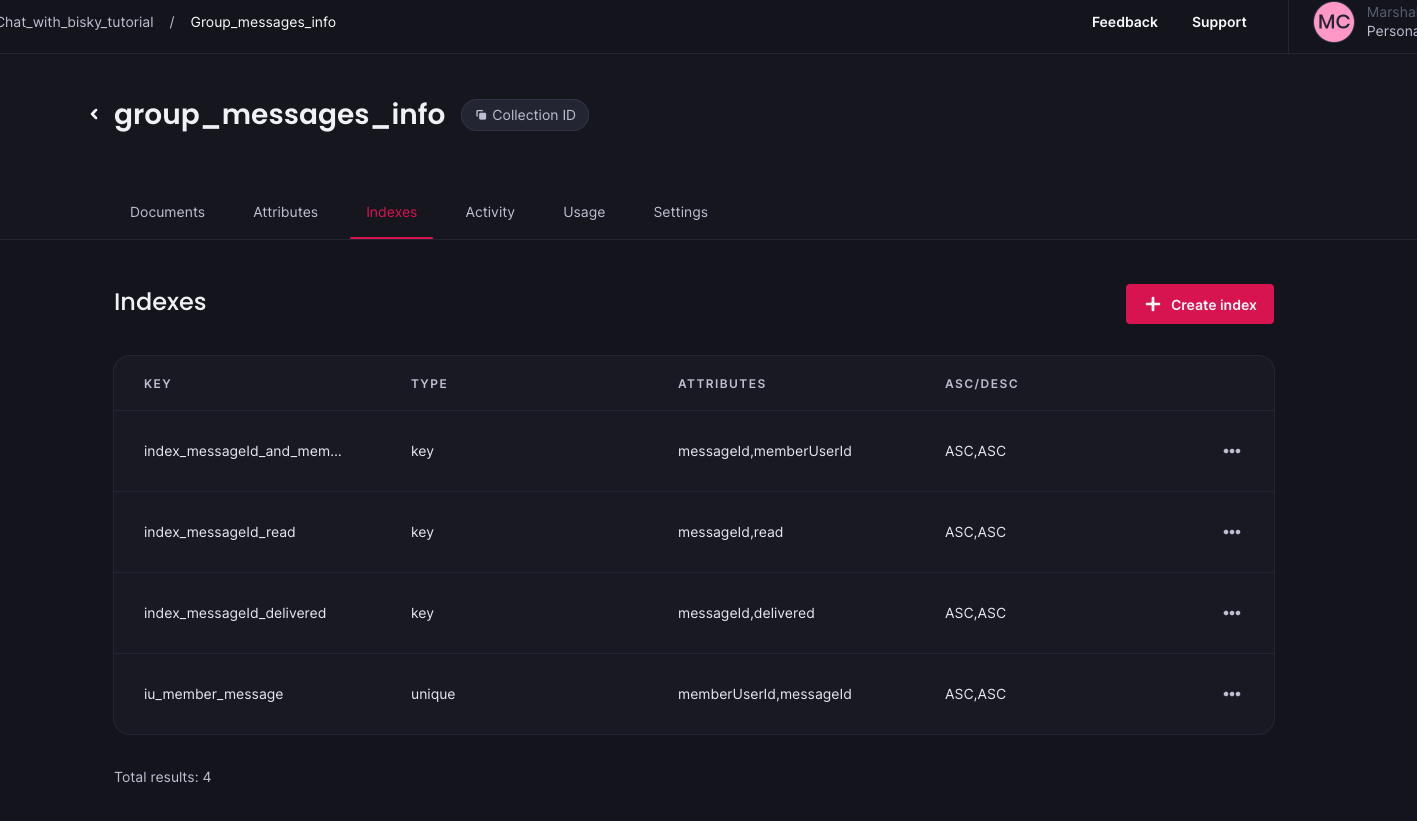
Task: Open Feedback link in header
Action: pyautogui.click(x=1124, y=22)
